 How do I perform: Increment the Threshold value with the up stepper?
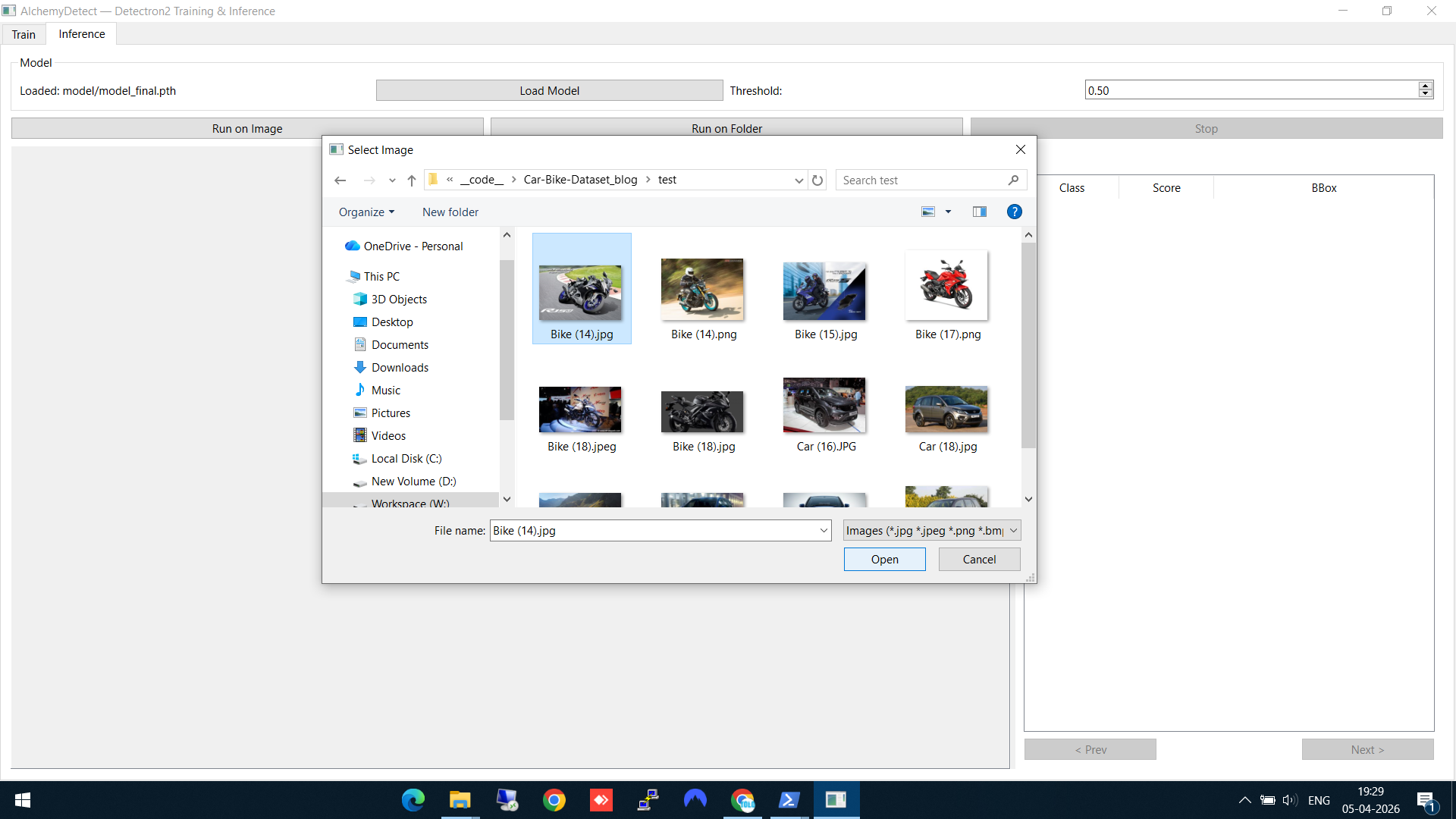[1426, 85]
